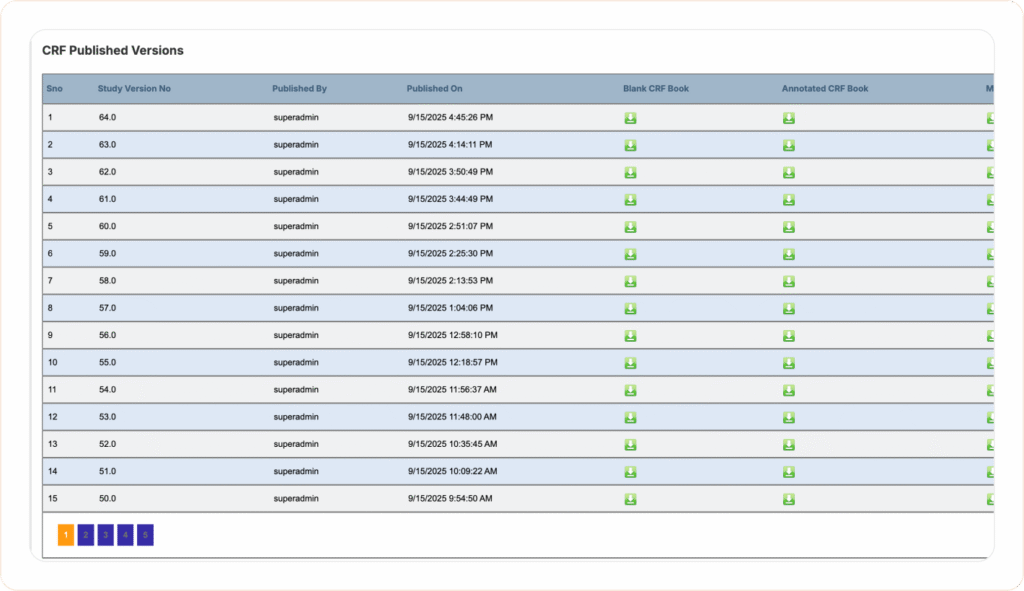Download the Blank CRF Book for version 63.0
The image size is (1024, 591).
[630, 144]
